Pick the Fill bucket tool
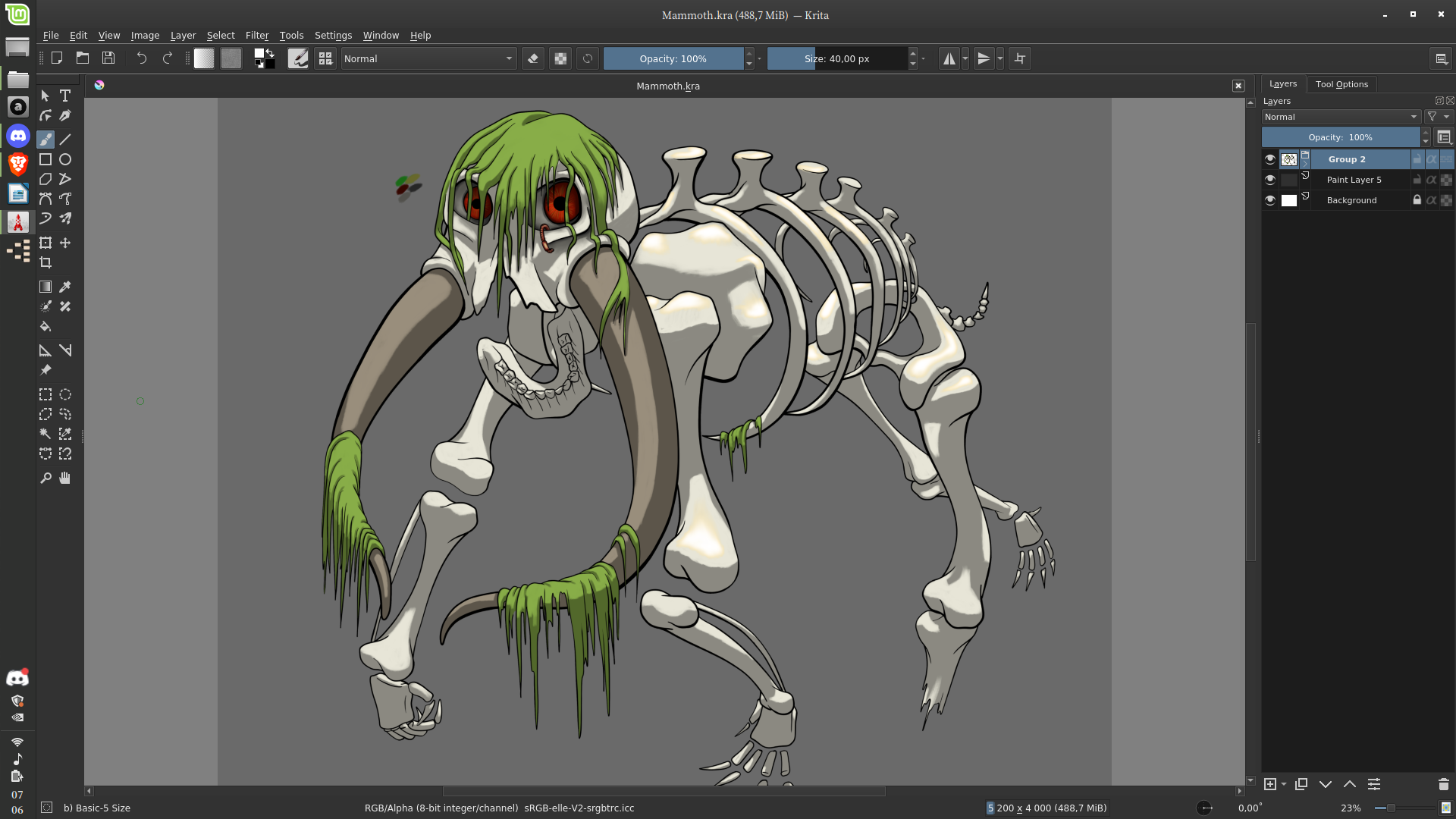The width and height of the screenshot is (1456, 819). tap(45, 327)
